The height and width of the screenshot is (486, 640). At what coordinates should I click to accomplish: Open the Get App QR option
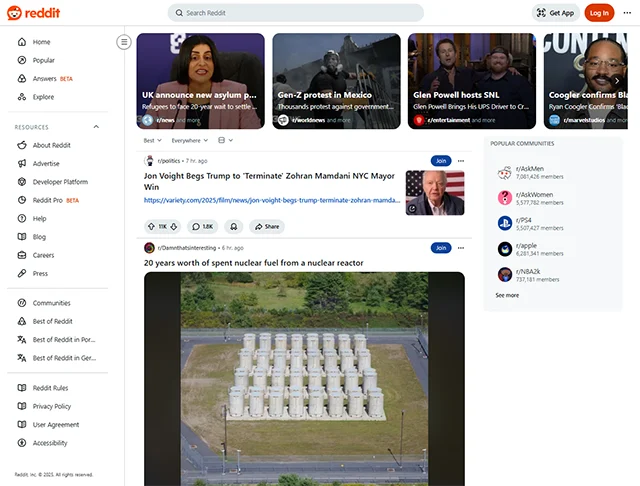pyautogui.click(x=555, y=13)
